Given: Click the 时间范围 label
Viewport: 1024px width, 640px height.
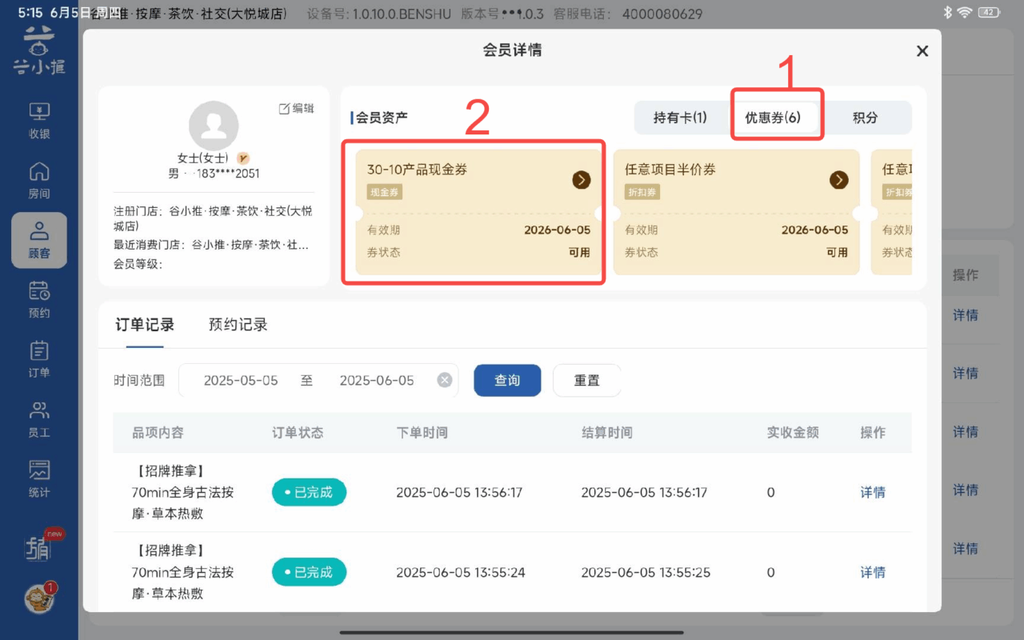Looking at the screenshot, I should point(139,380).
